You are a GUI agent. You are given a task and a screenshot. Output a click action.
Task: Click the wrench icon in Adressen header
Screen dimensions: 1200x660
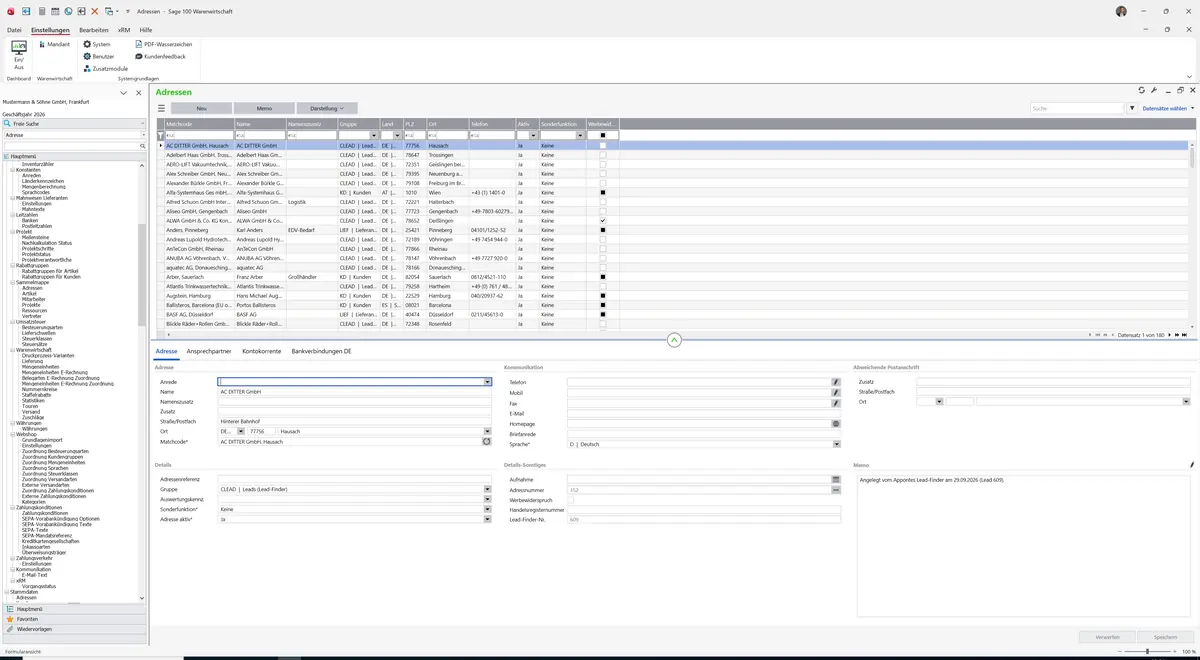(1154, 91)
